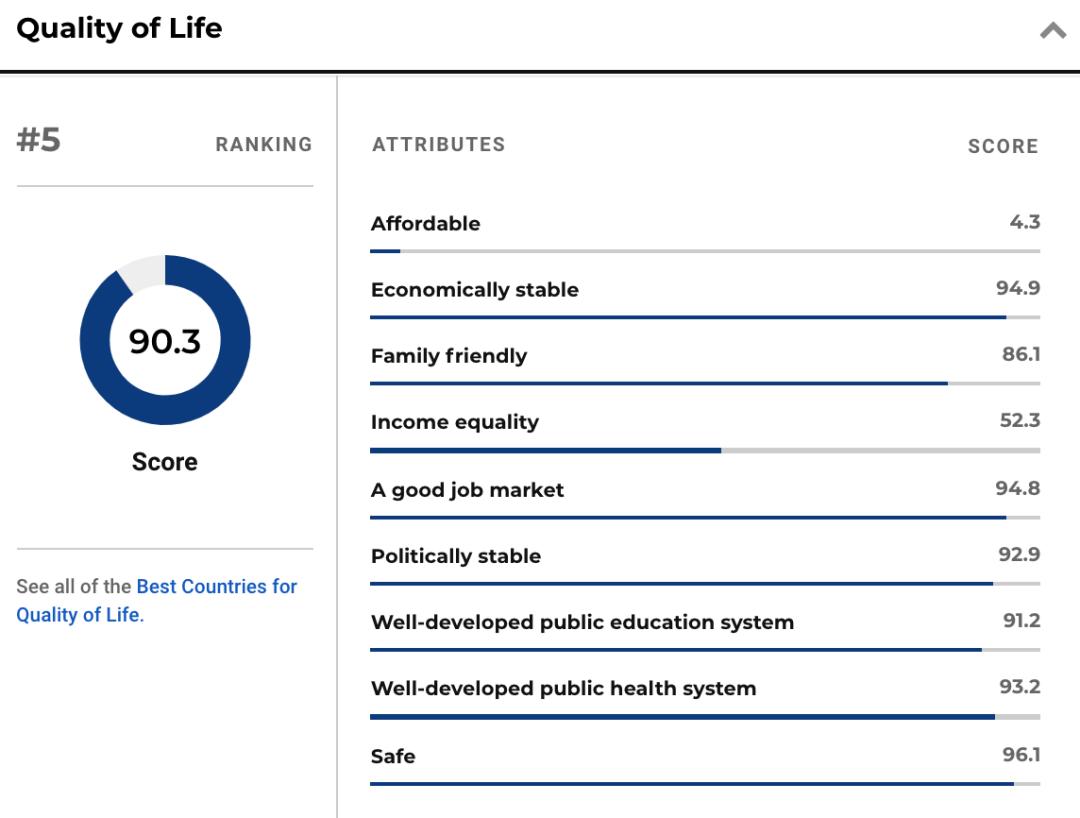1080x818 pixels.
Task: Click the public health system score bar
Action: coord(704,716)
